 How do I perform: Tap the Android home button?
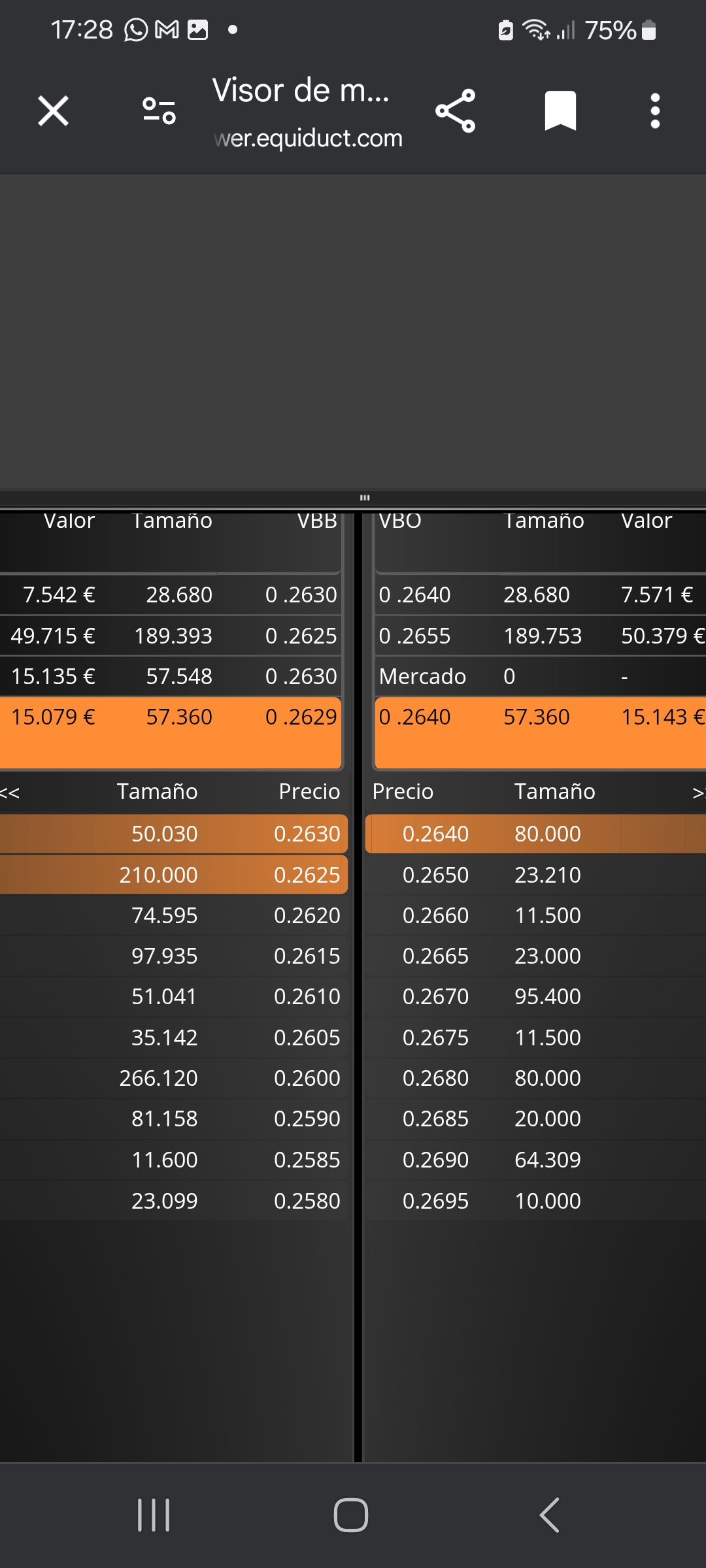(x=351, y=1514)
